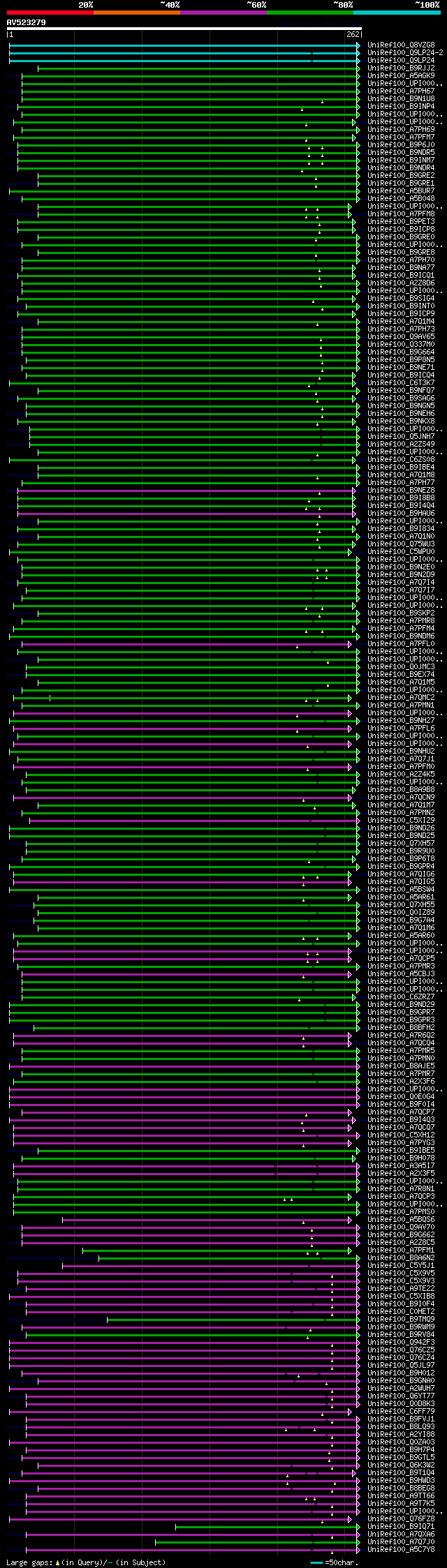
Task: Select hit label UniRef100_B9GRE8
Action: point(401,253)
